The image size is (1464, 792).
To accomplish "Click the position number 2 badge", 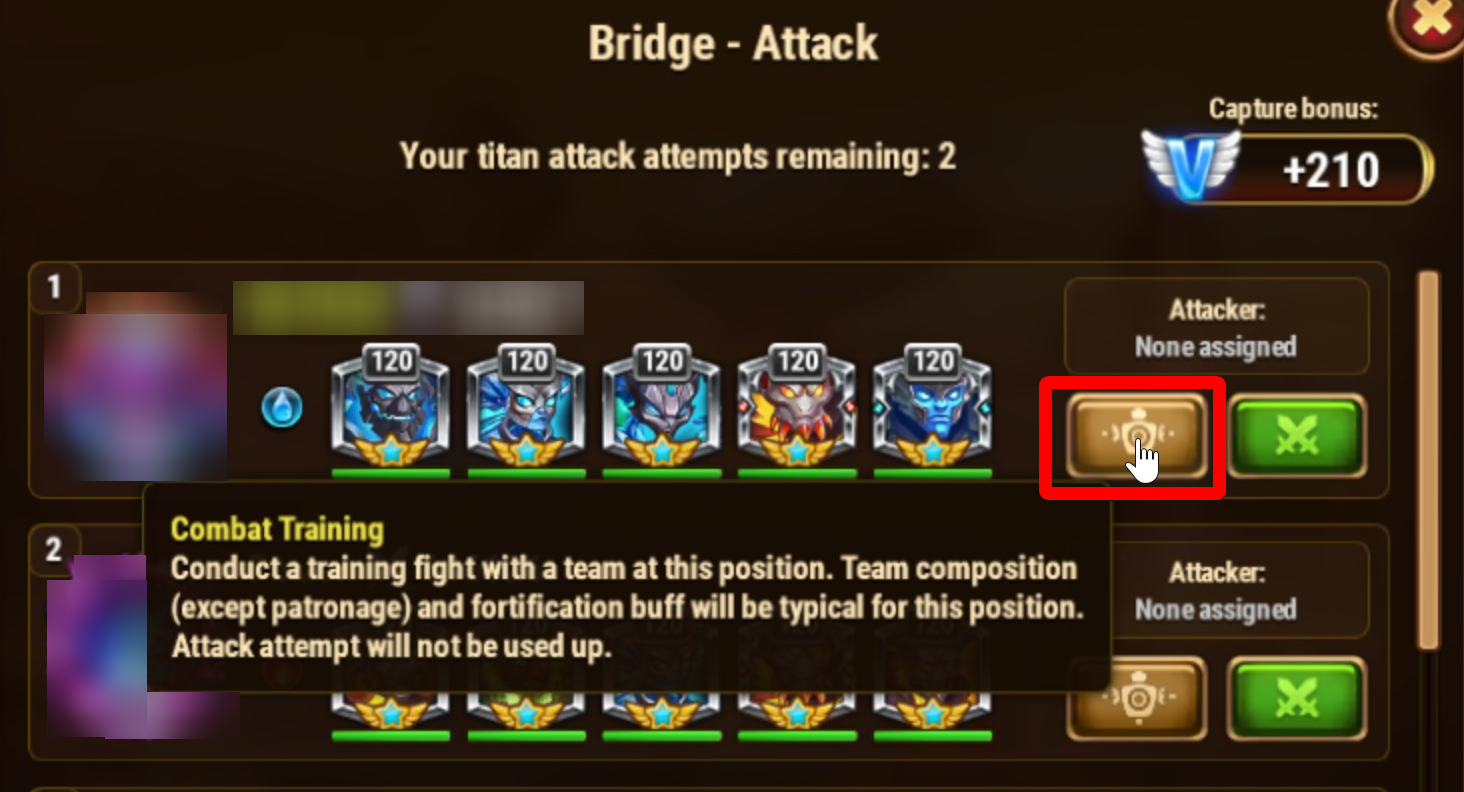I will (54, 549).
